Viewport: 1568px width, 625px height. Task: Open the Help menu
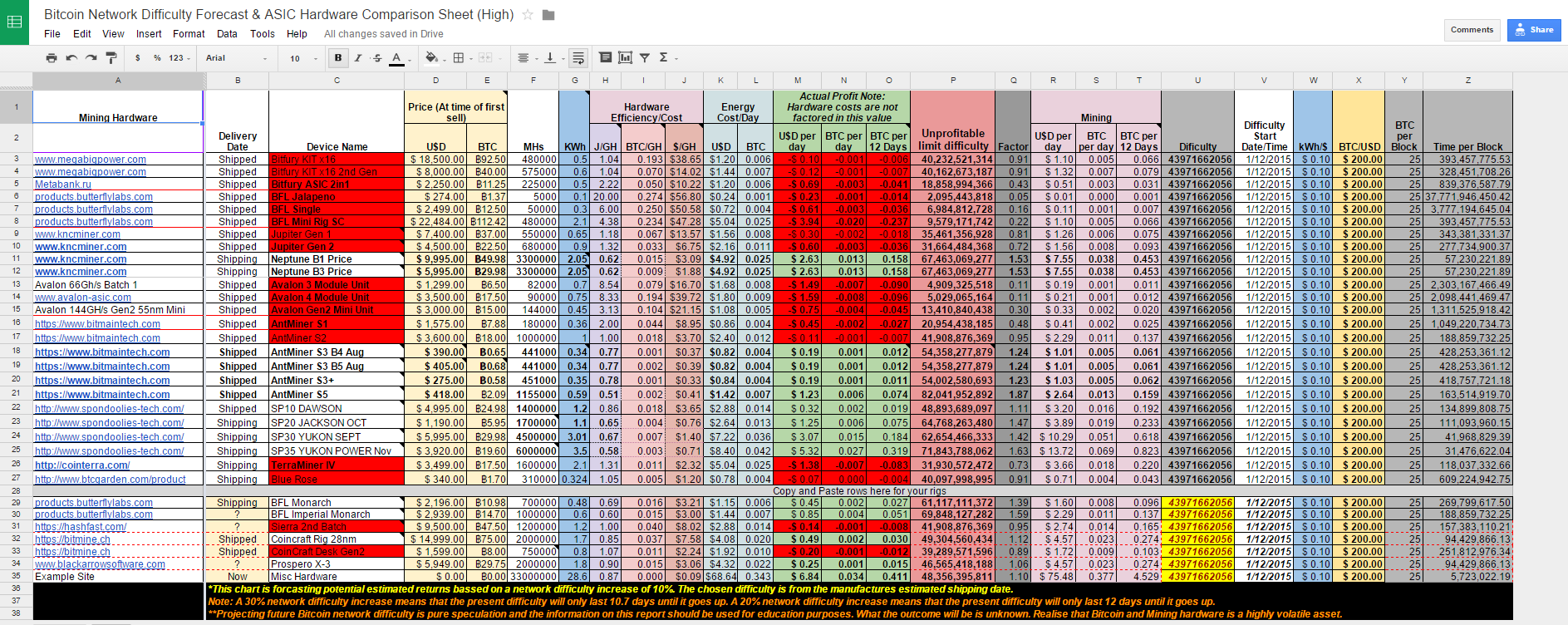coord(297,34)
